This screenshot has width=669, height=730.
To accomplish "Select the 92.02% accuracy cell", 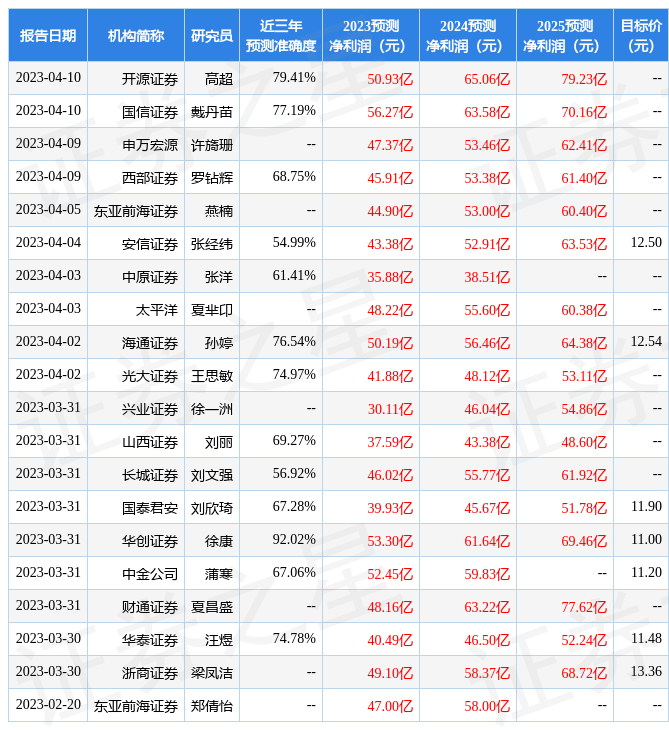I will coord(294,540).
